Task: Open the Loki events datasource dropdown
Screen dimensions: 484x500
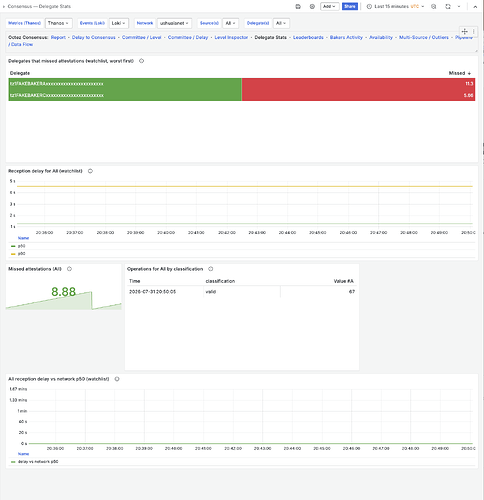Action: click(118, 23)
